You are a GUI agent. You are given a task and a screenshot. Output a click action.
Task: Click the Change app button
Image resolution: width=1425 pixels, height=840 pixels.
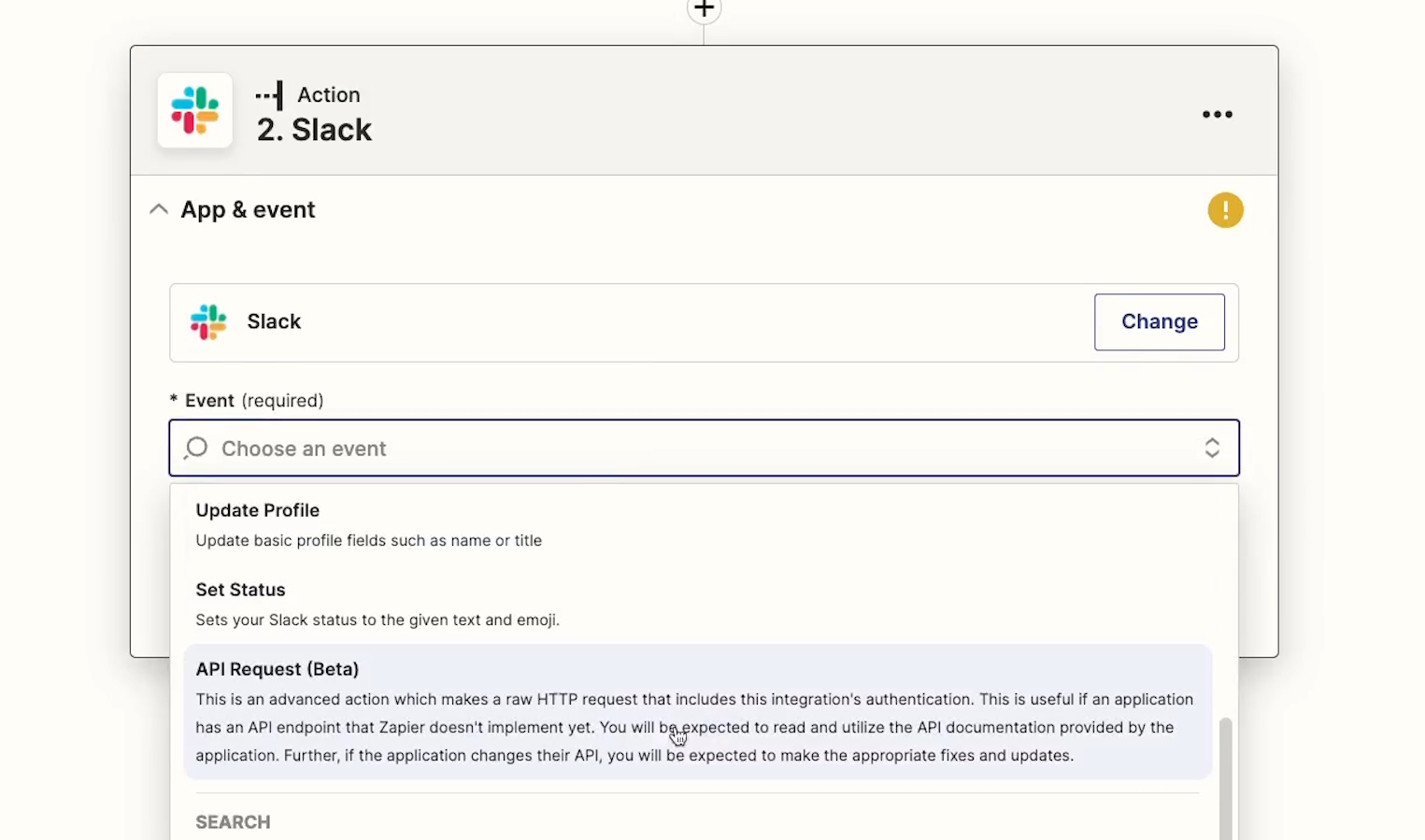point(1159,322)
